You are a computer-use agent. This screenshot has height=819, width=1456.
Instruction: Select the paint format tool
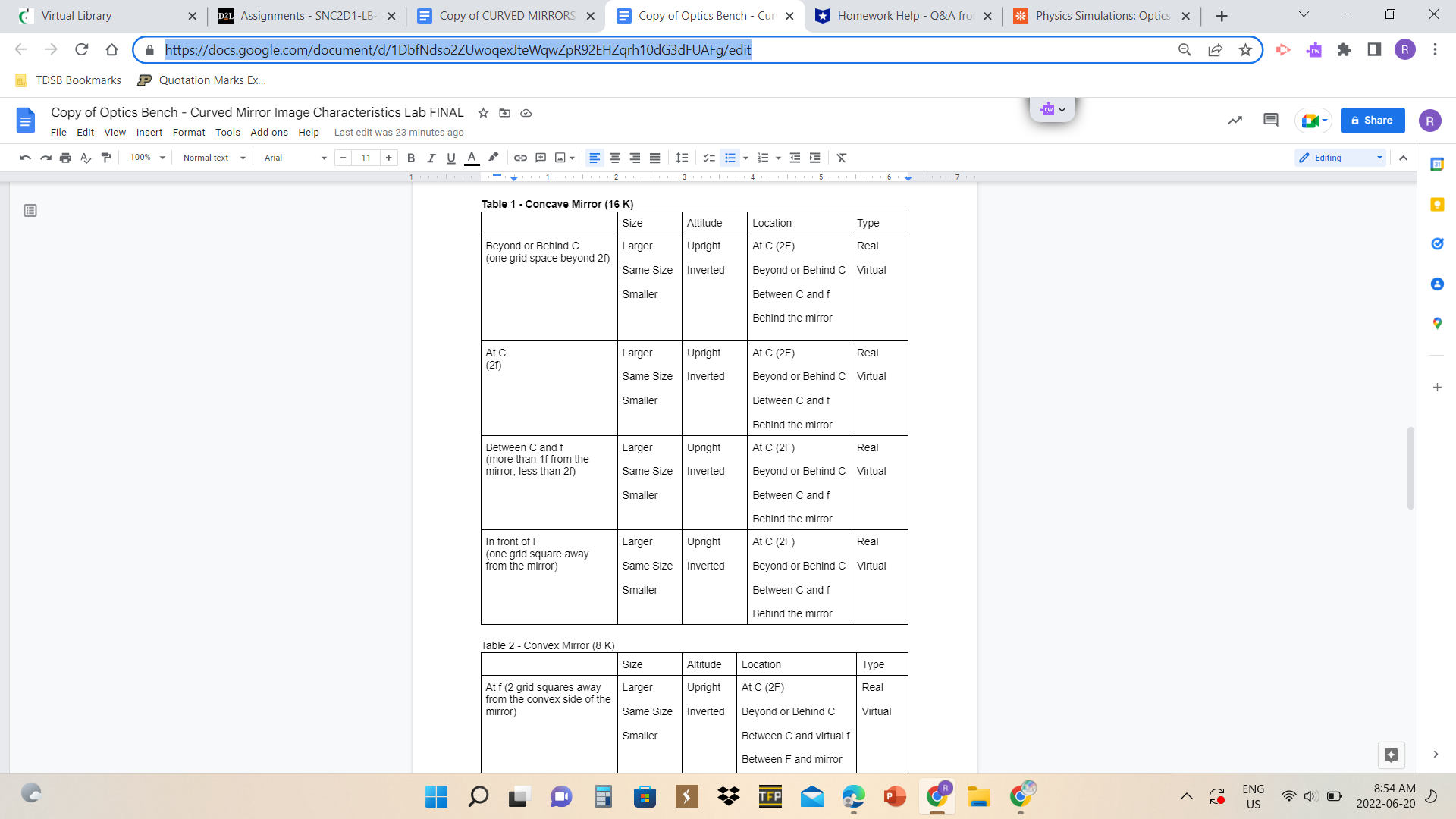tap(106, 158)
